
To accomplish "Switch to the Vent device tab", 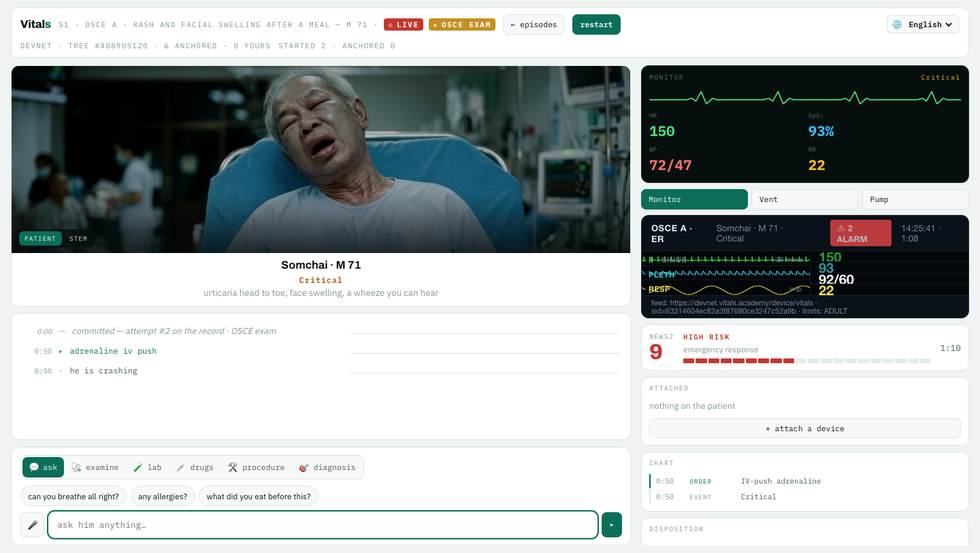I will pyautogui.click(x=804, y=199).
